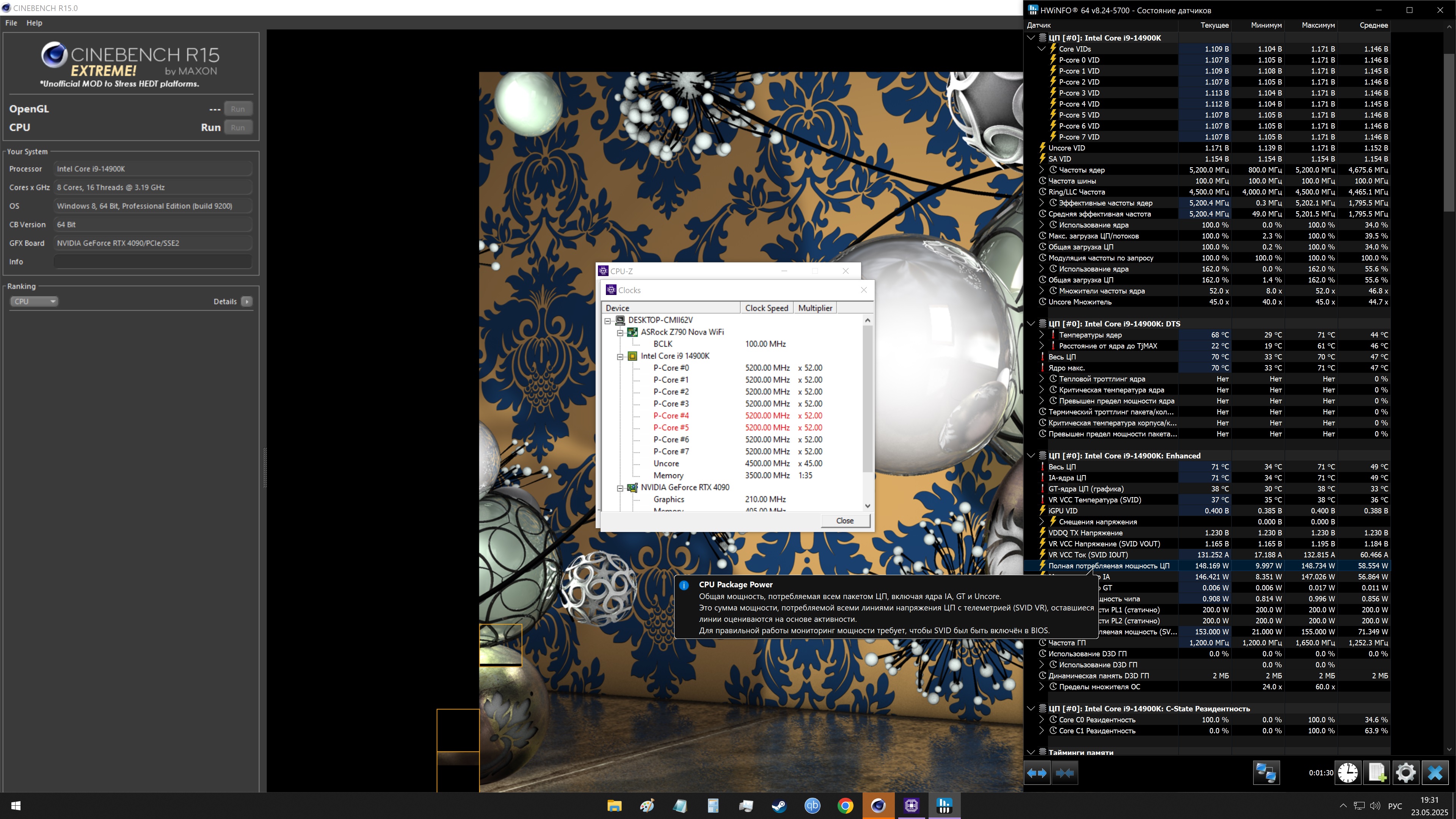Click HWiNFO blue X close sensors button
This screenshot has width=1456, height=819.
click(x=1435, y=773)
